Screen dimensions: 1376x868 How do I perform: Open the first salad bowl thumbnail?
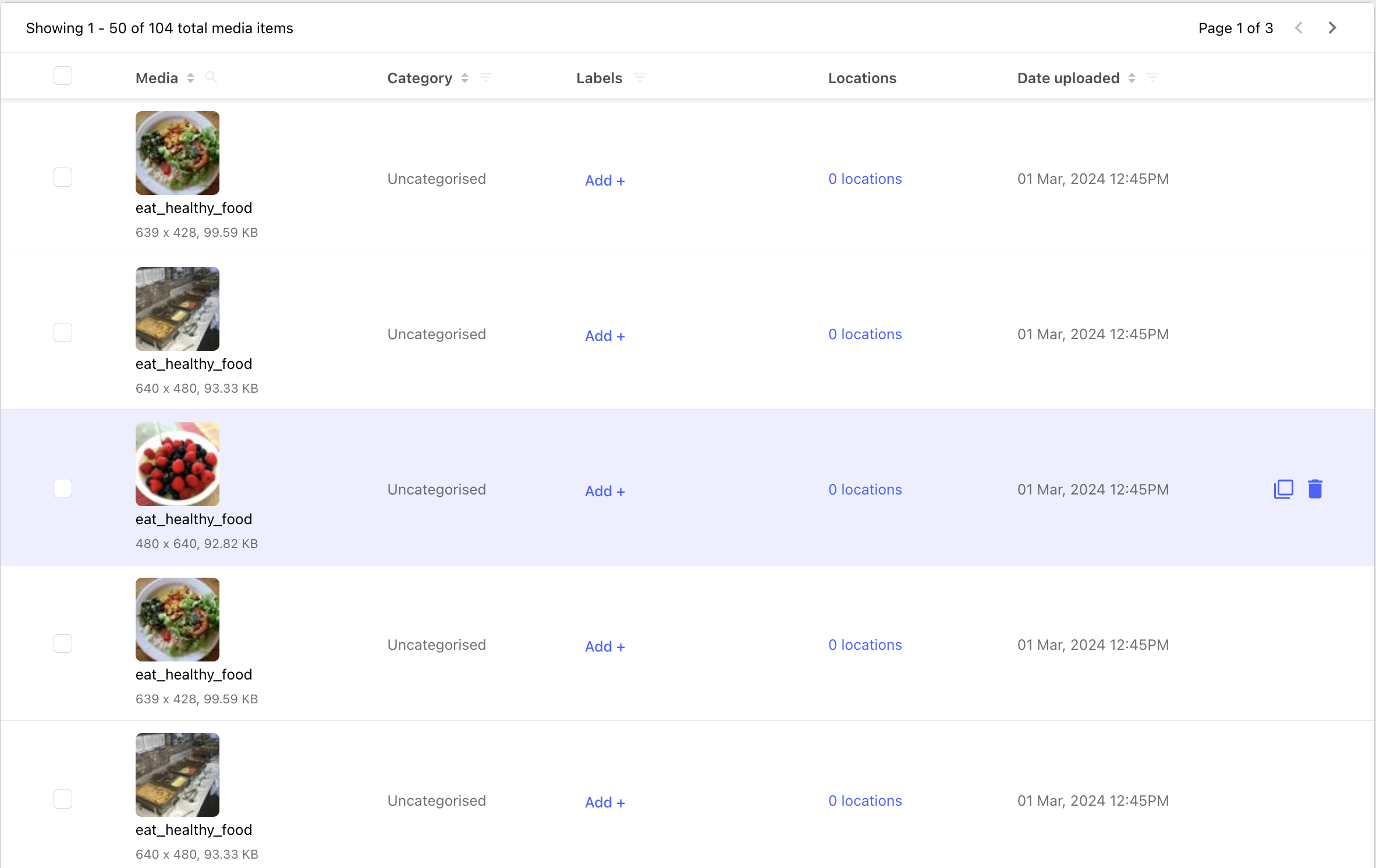click(x=178, y=153)
